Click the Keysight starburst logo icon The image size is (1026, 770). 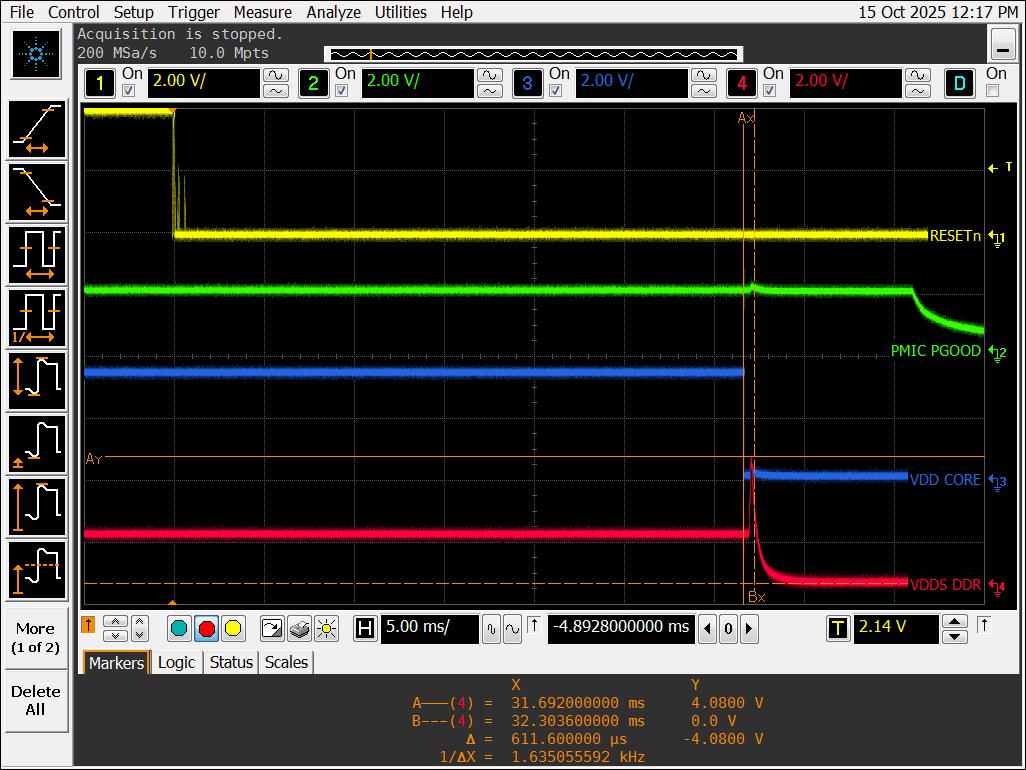coord(36,54)
